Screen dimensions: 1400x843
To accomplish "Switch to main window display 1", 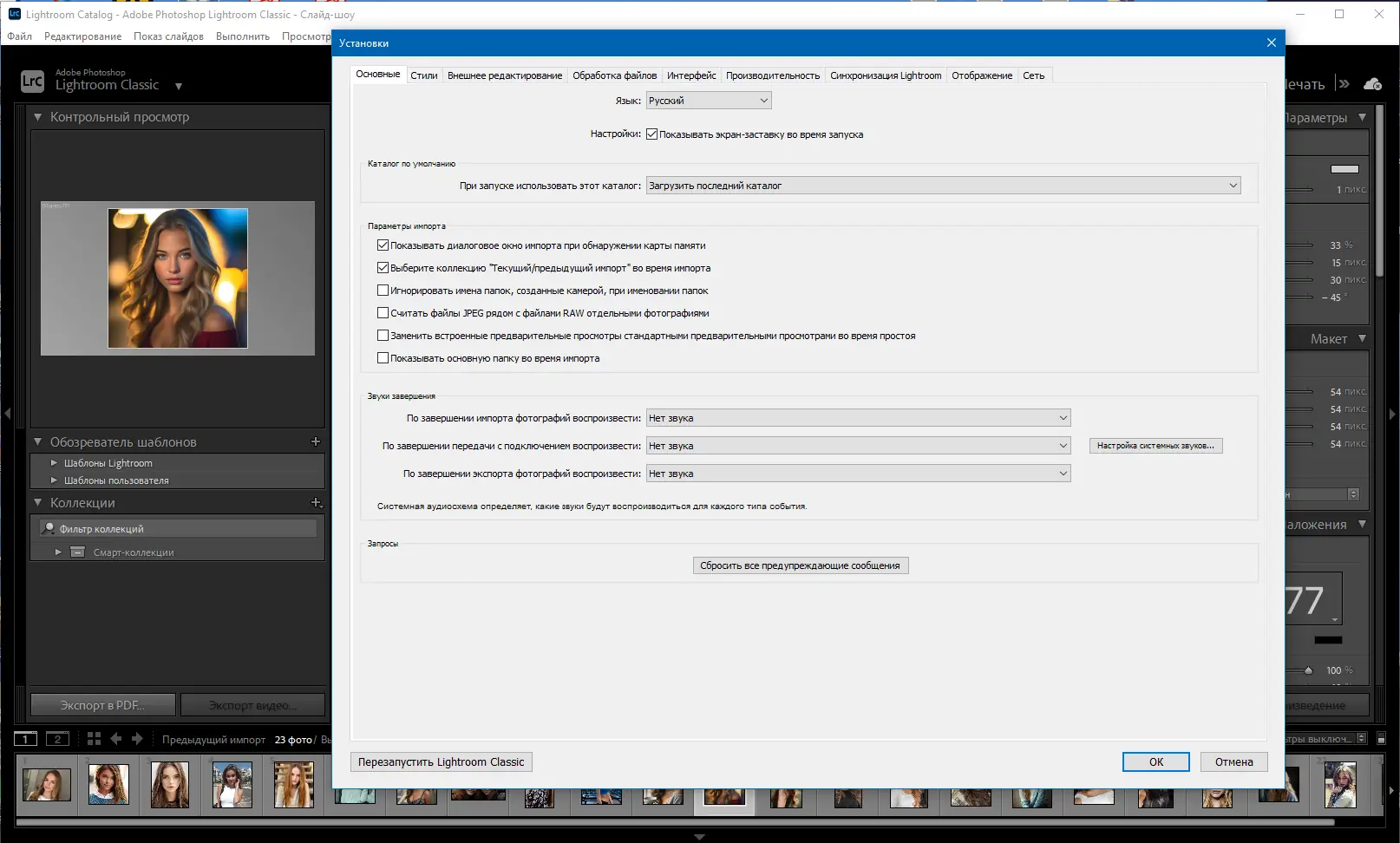I will 25,739.
